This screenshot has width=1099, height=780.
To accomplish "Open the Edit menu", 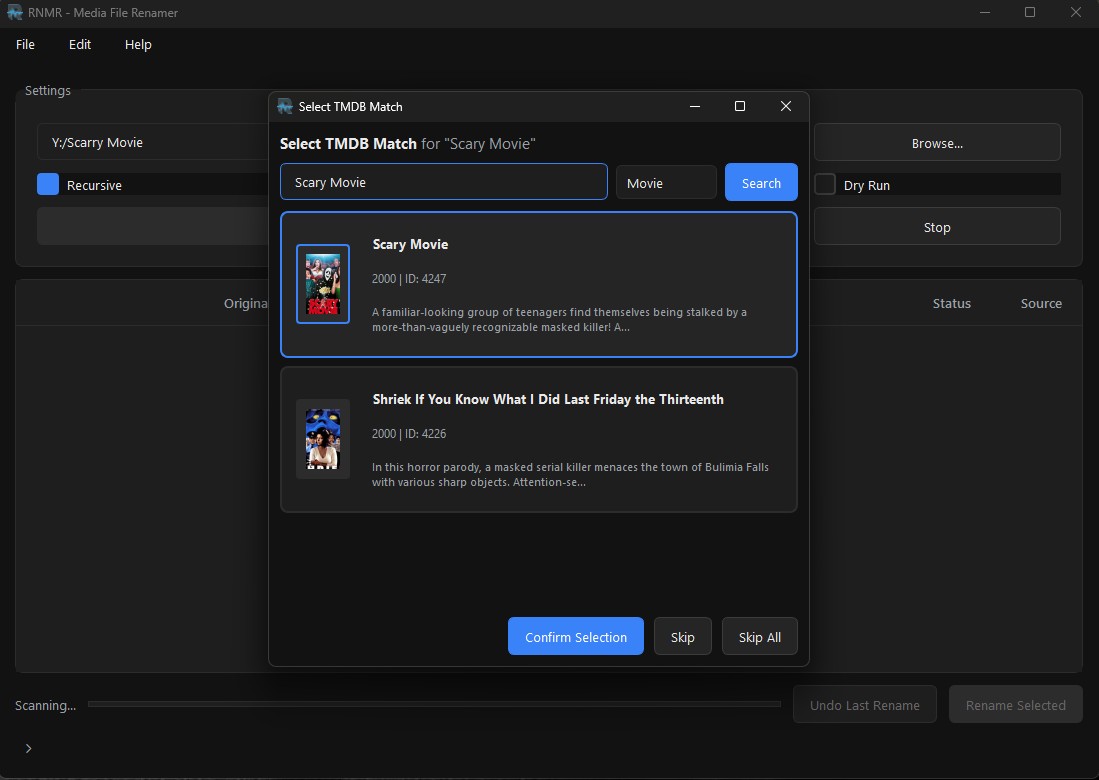I will (x=80, y=44).
